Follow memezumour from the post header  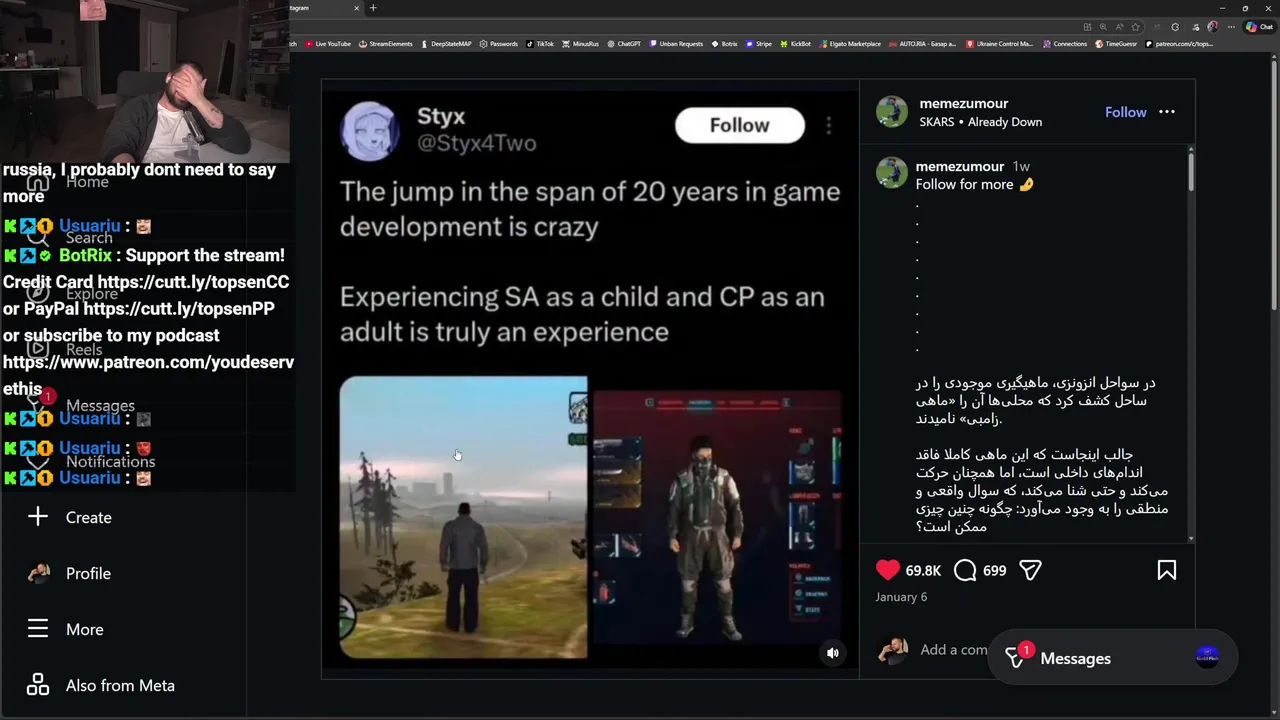tap(1125, 112)
